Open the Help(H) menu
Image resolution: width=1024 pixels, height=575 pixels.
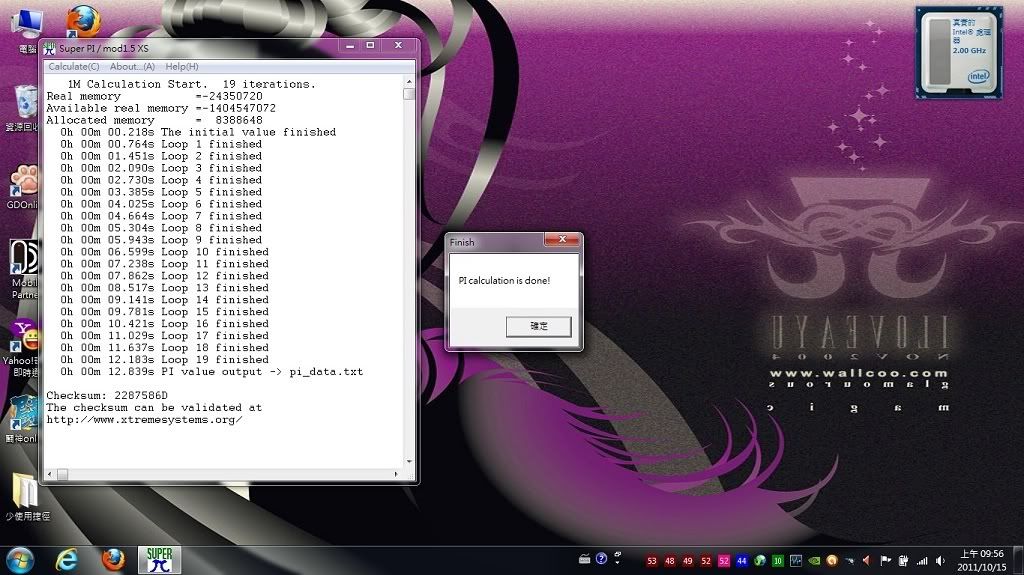coord(182,66)
